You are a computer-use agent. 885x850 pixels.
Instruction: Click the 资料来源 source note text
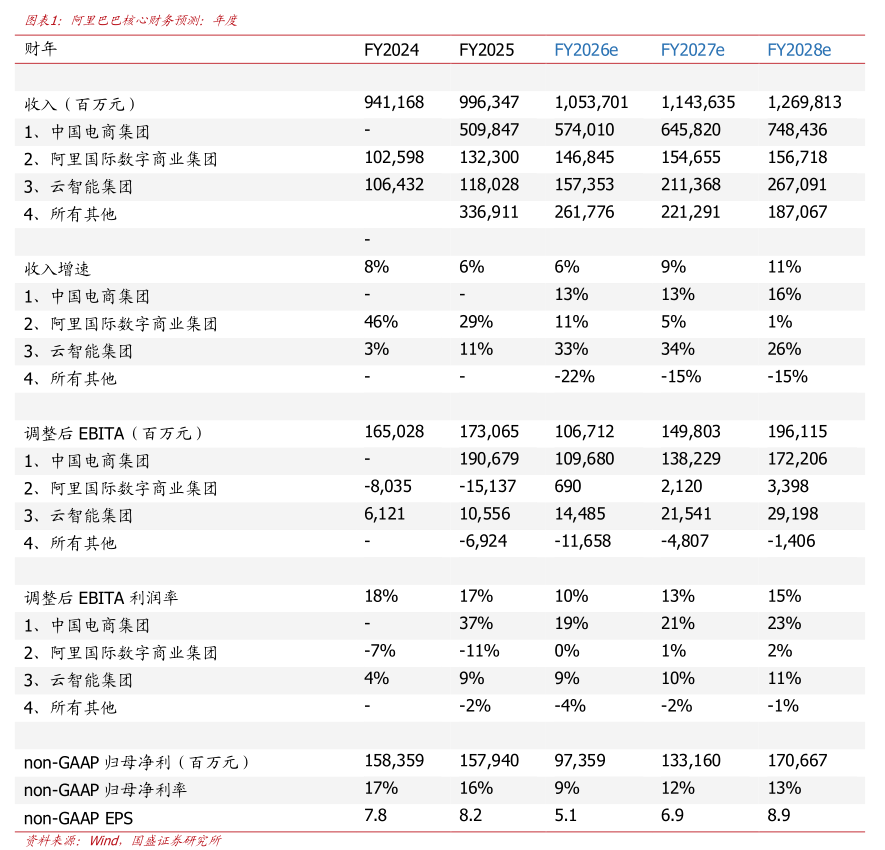tap(123, 841)
